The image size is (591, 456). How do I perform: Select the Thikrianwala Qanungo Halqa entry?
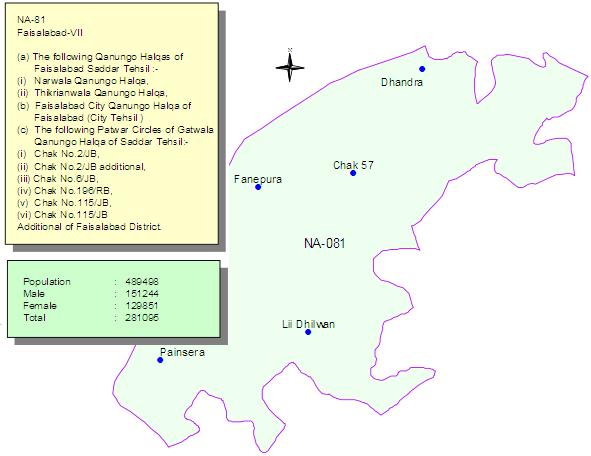[92, 93]
